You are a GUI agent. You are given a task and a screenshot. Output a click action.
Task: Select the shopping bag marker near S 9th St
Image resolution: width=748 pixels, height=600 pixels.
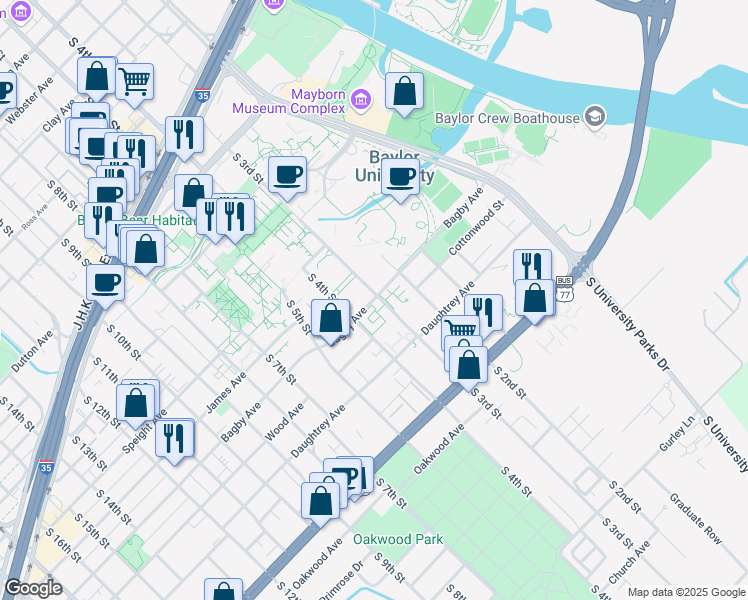point(145,250)
